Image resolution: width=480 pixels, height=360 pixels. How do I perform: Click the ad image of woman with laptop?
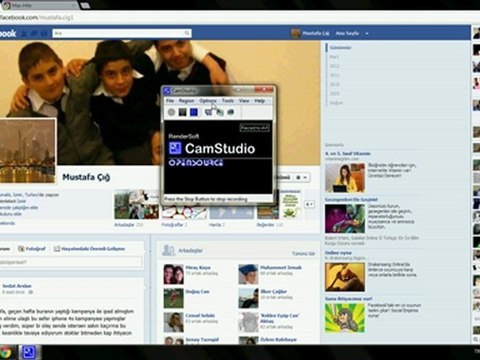345,178
